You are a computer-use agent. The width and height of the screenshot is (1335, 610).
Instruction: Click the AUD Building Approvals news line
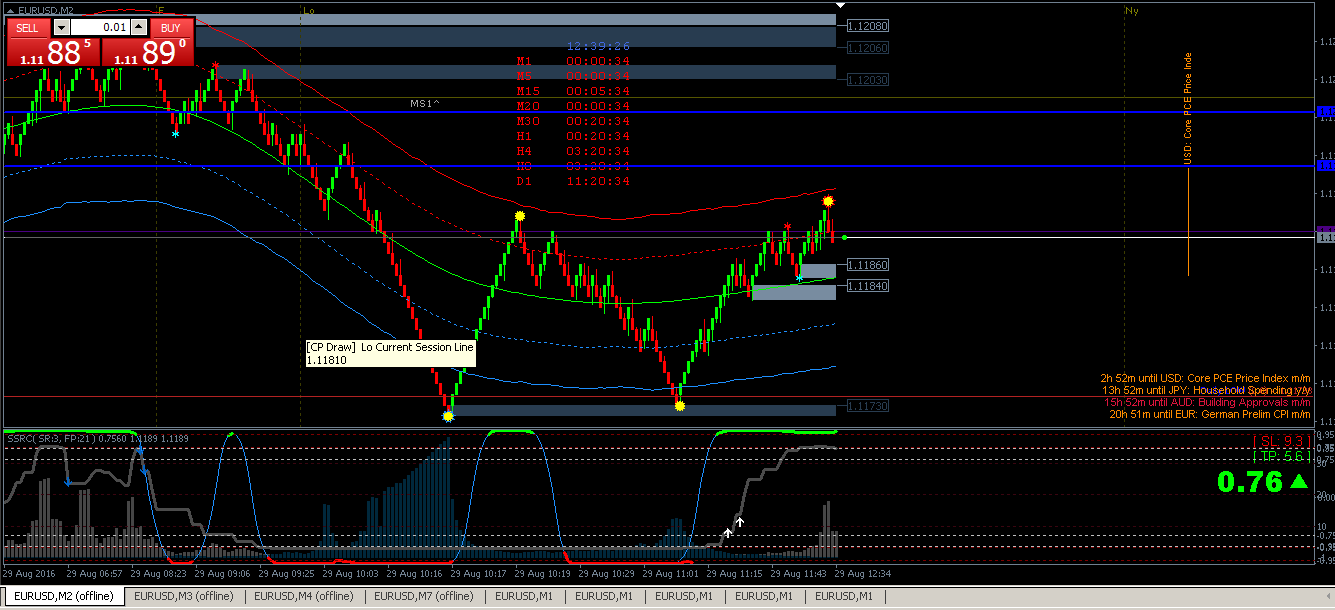pos(1206,402)
